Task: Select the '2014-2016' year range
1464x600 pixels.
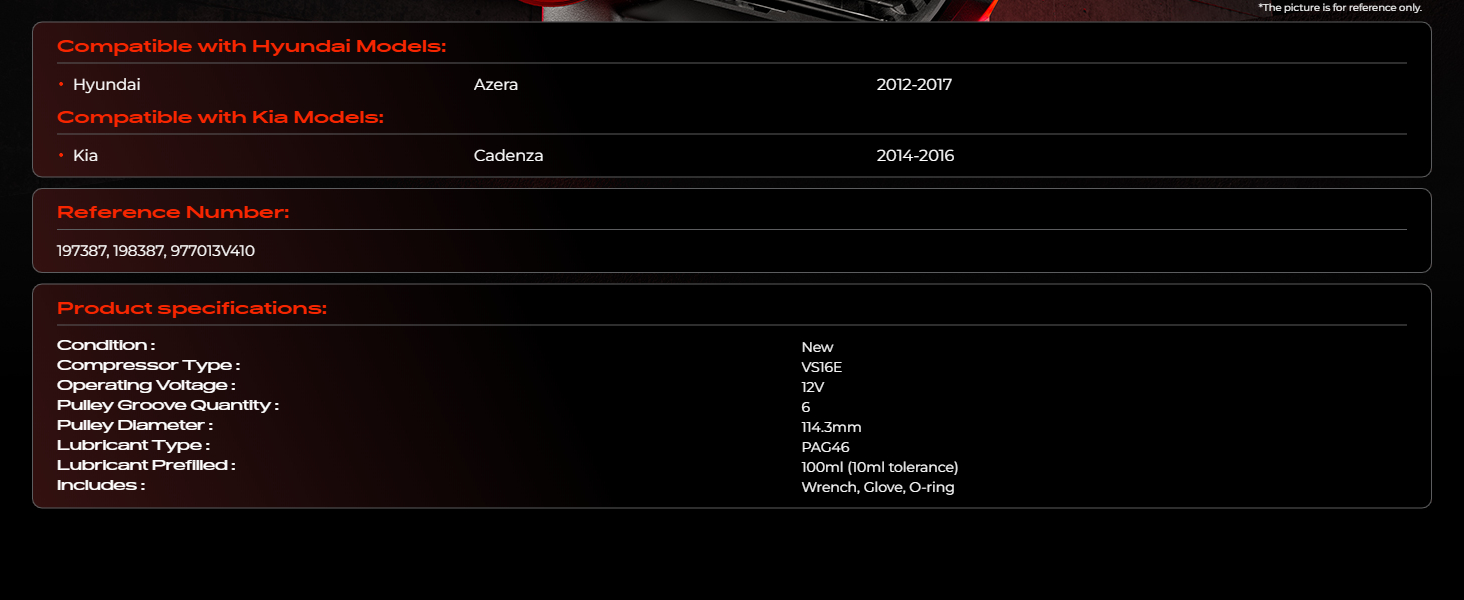Action: coord(915,156)
